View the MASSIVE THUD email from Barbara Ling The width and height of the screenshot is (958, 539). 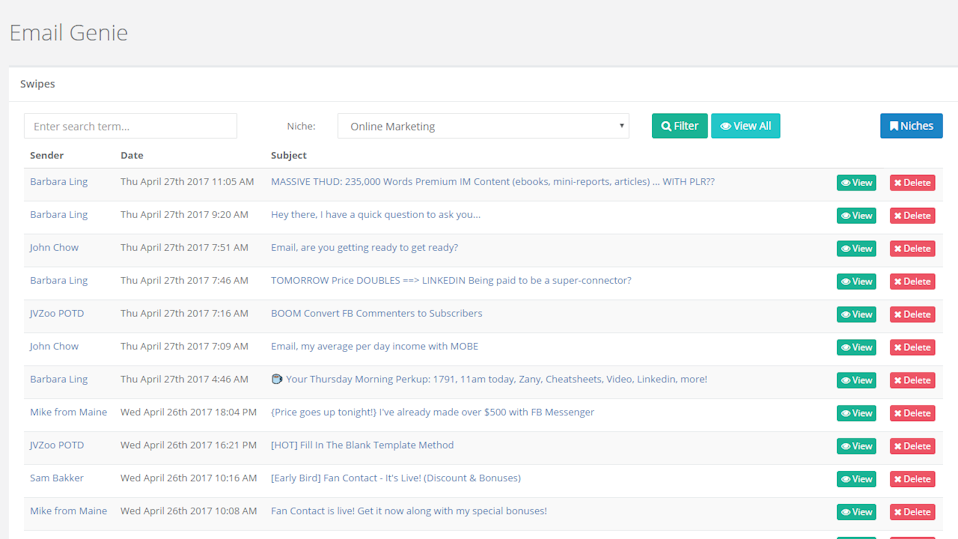point(856,183)
